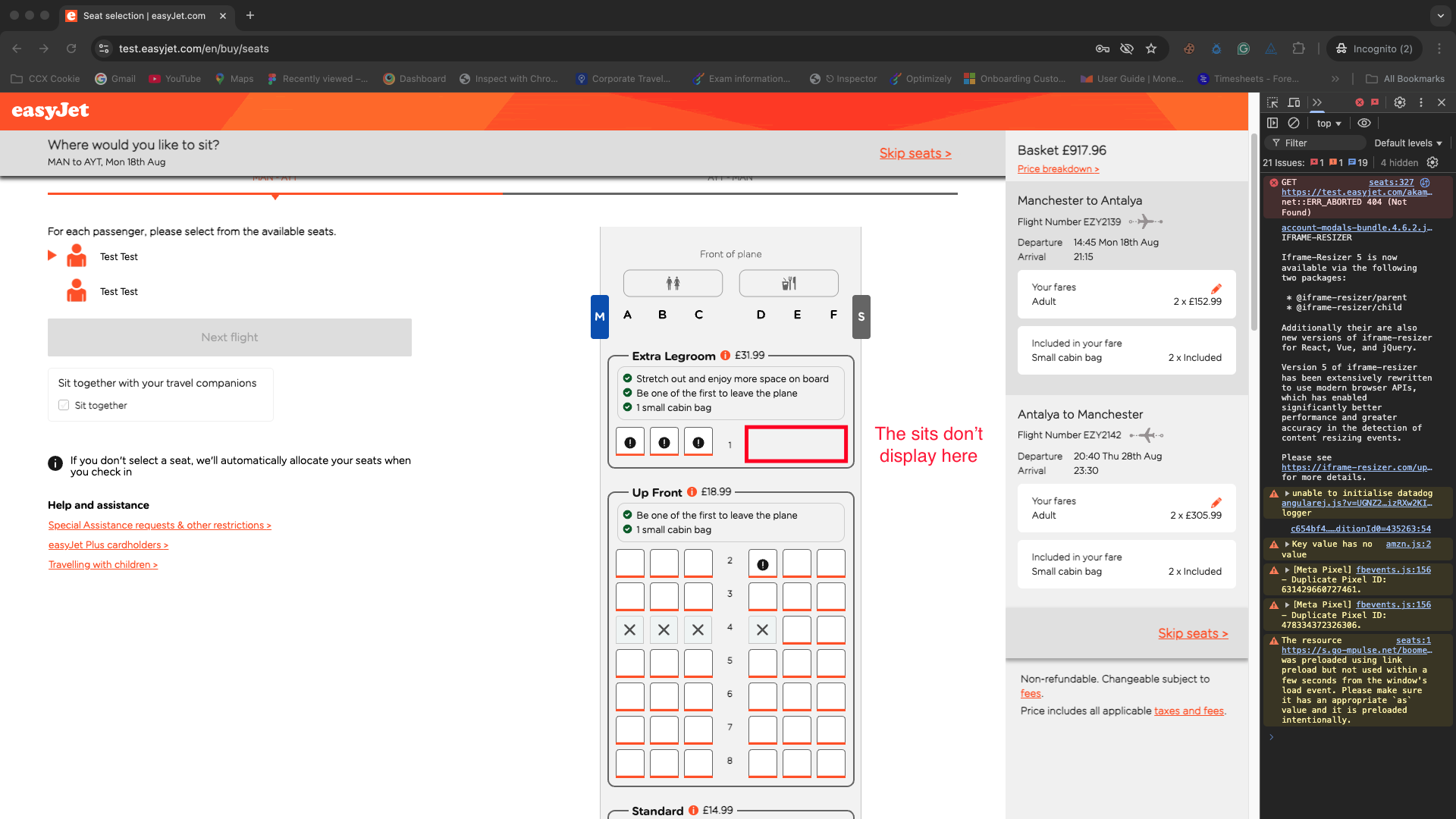
Task: Expand the Default levels dropdown
Action: pyautogui.click(x=1407, y=143)
